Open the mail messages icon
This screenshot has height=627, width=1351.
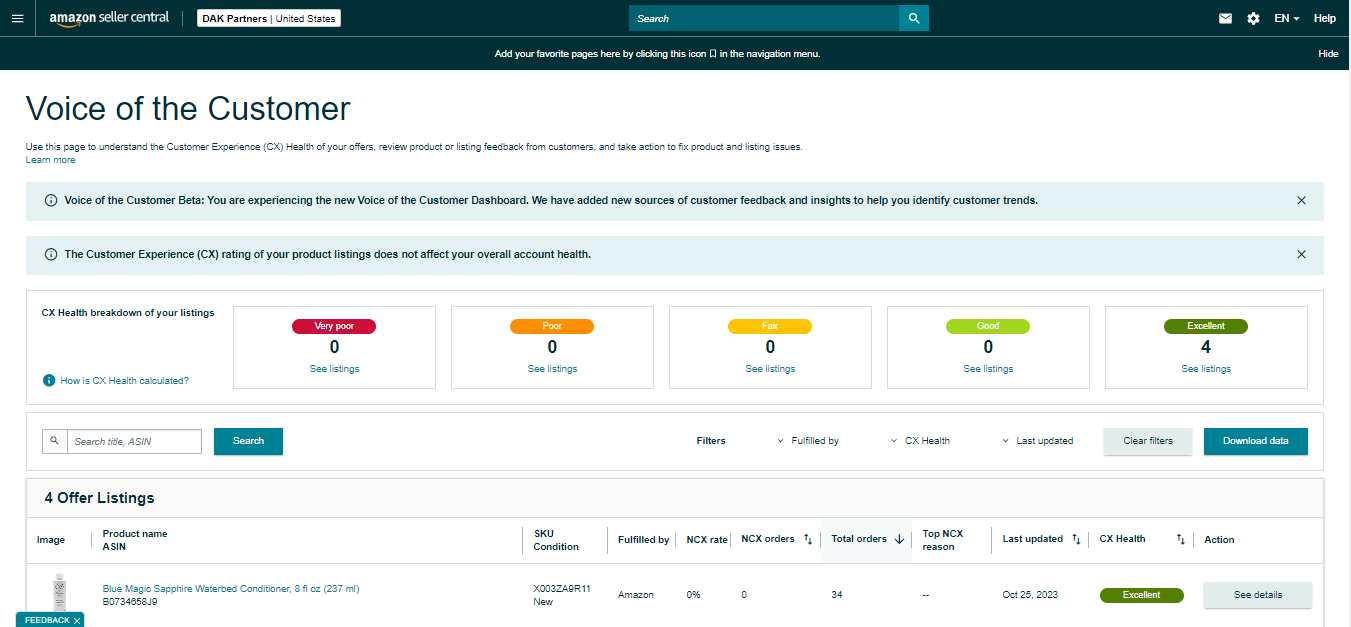pos(1225,18)
